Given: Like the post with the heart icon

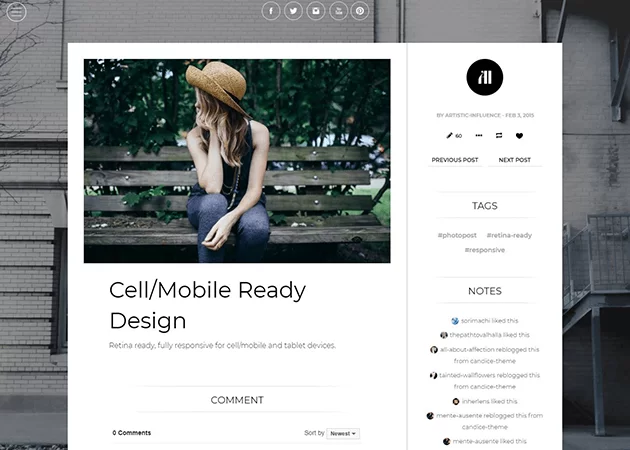Looking at the screenshot, I should coord(519,135).
